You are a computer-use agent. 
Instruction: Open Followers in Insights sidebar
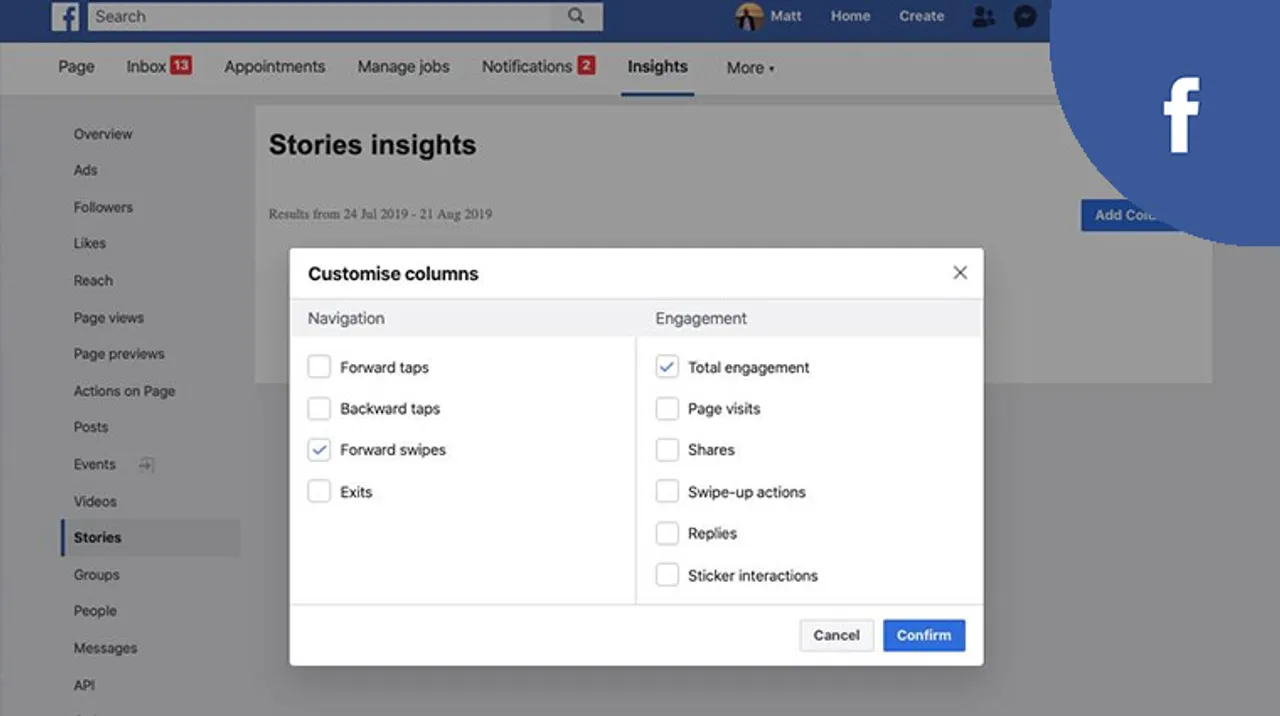point(103,207)
